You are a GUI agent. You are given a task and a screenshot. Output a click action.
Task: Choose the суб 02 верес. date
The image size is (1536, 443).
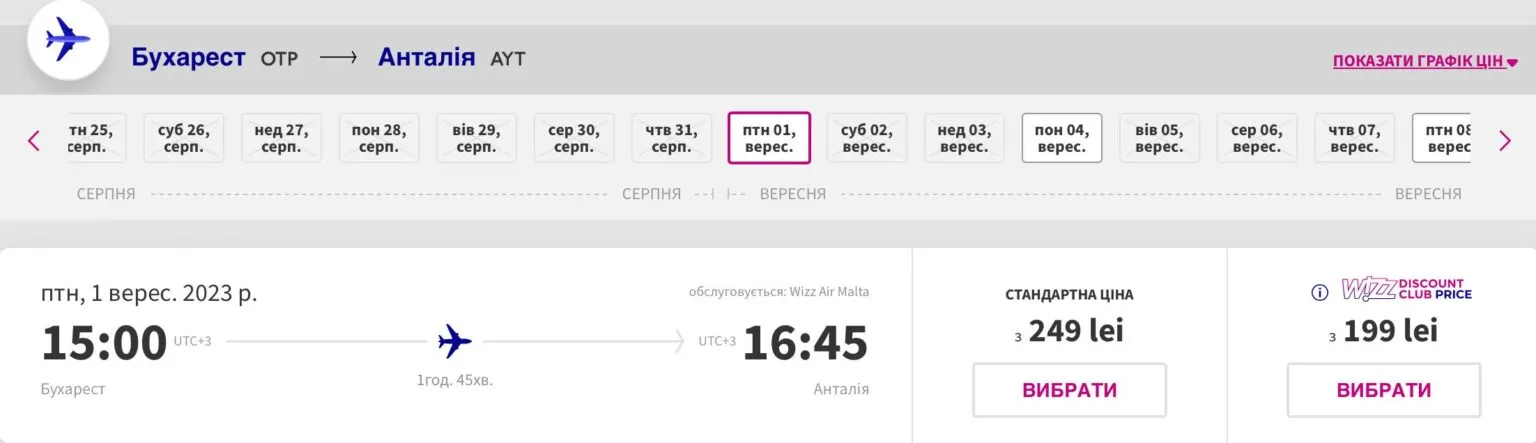(866, 138)
